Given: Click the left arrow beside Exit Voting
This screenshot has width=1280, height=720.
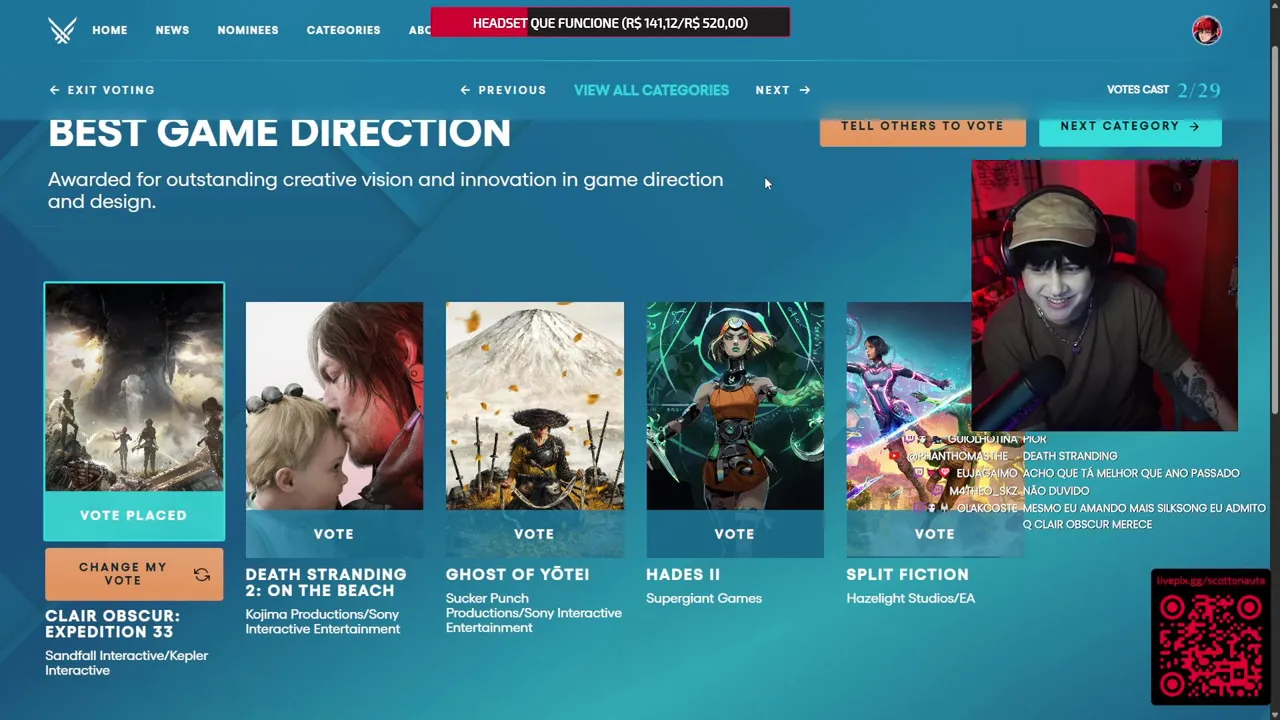Looking at the screenshot, I should pos(54,90).
